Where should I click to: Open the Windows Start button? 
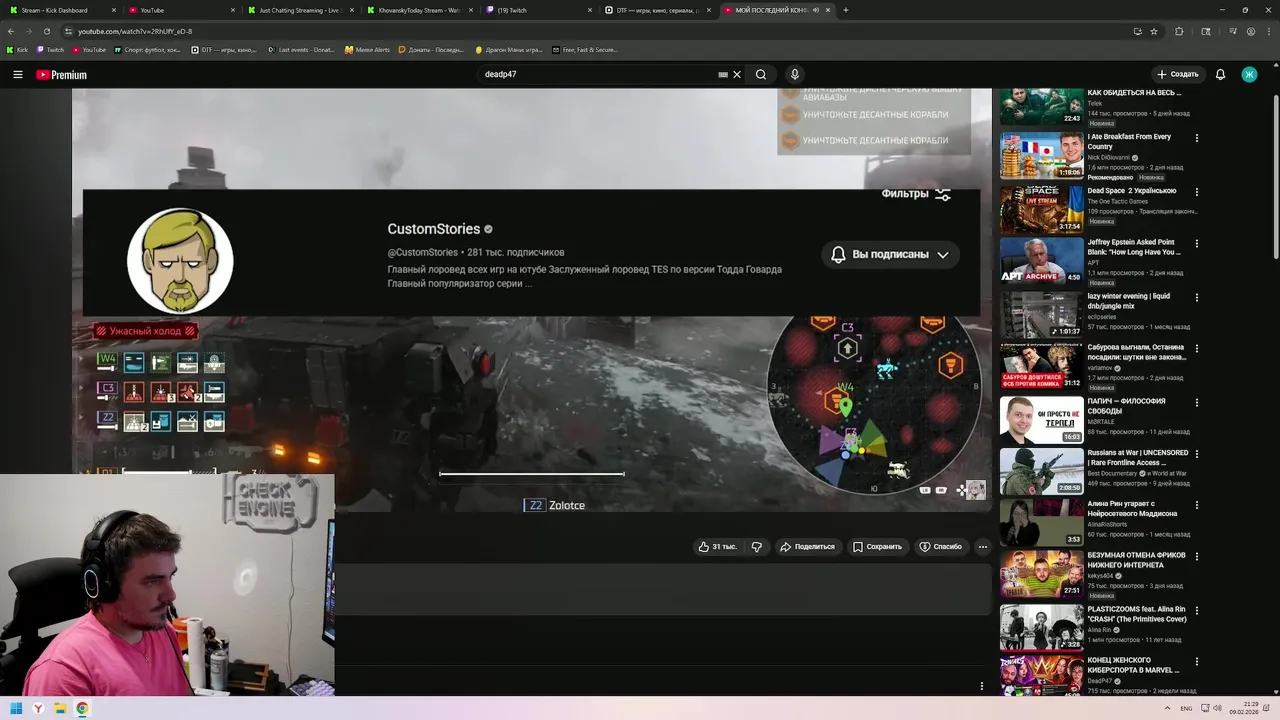(x=16, y=709)
